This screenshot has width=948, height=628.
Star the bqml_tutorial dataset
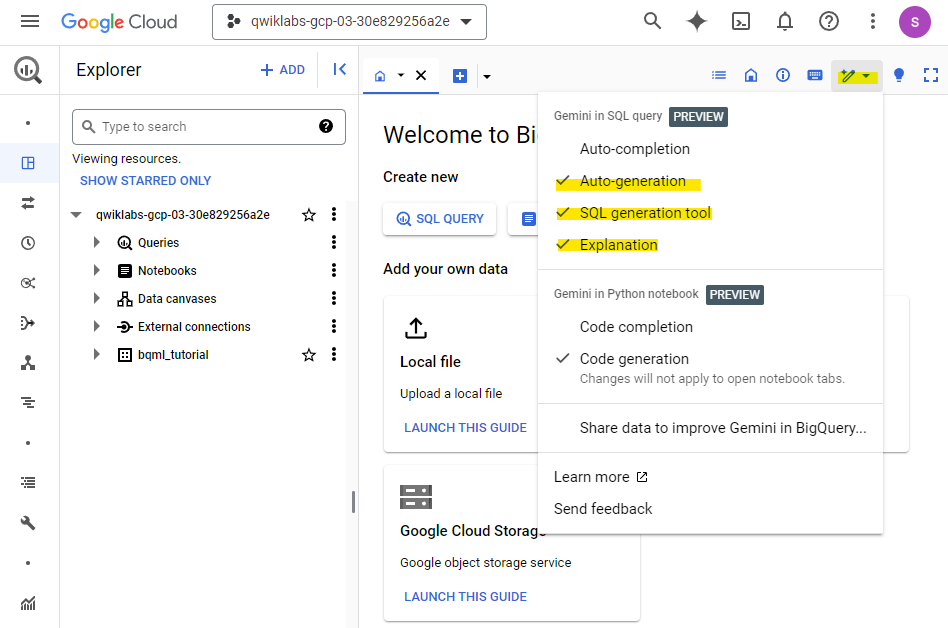309,355
